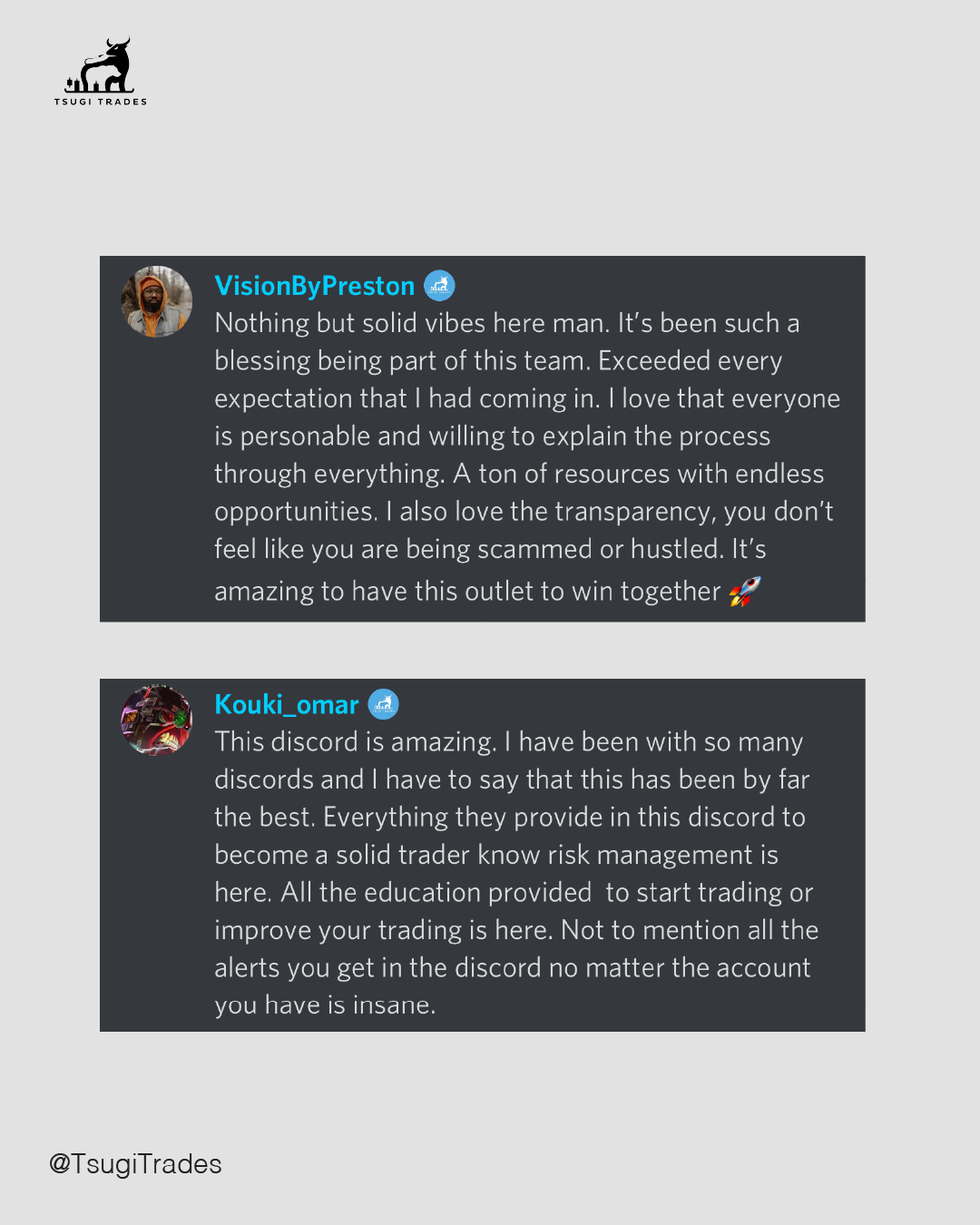Open VisionByPreston's profile avatar
The height and width of the screenshot is (1225, 980).
[157, 301]
